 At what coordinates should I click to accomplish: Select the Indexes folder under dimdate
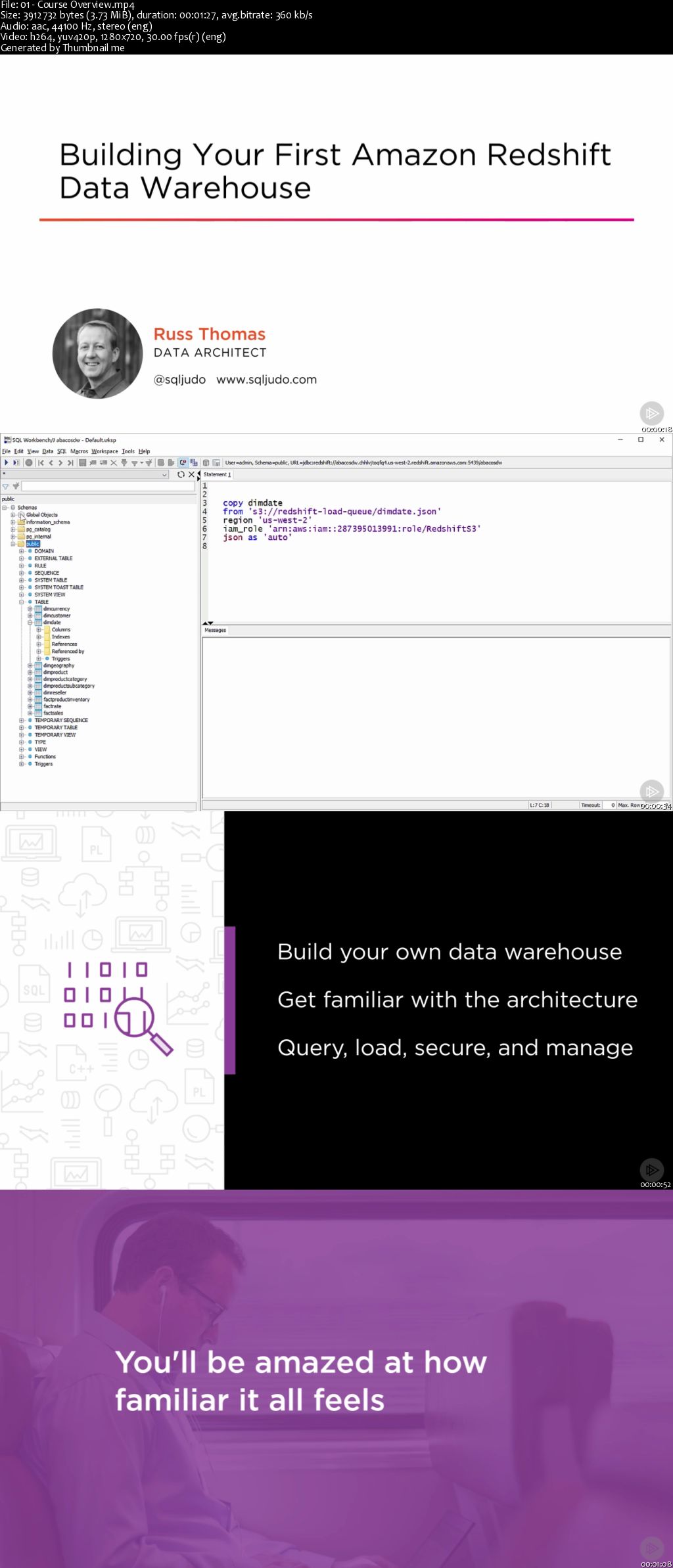(x=60, y=637)
